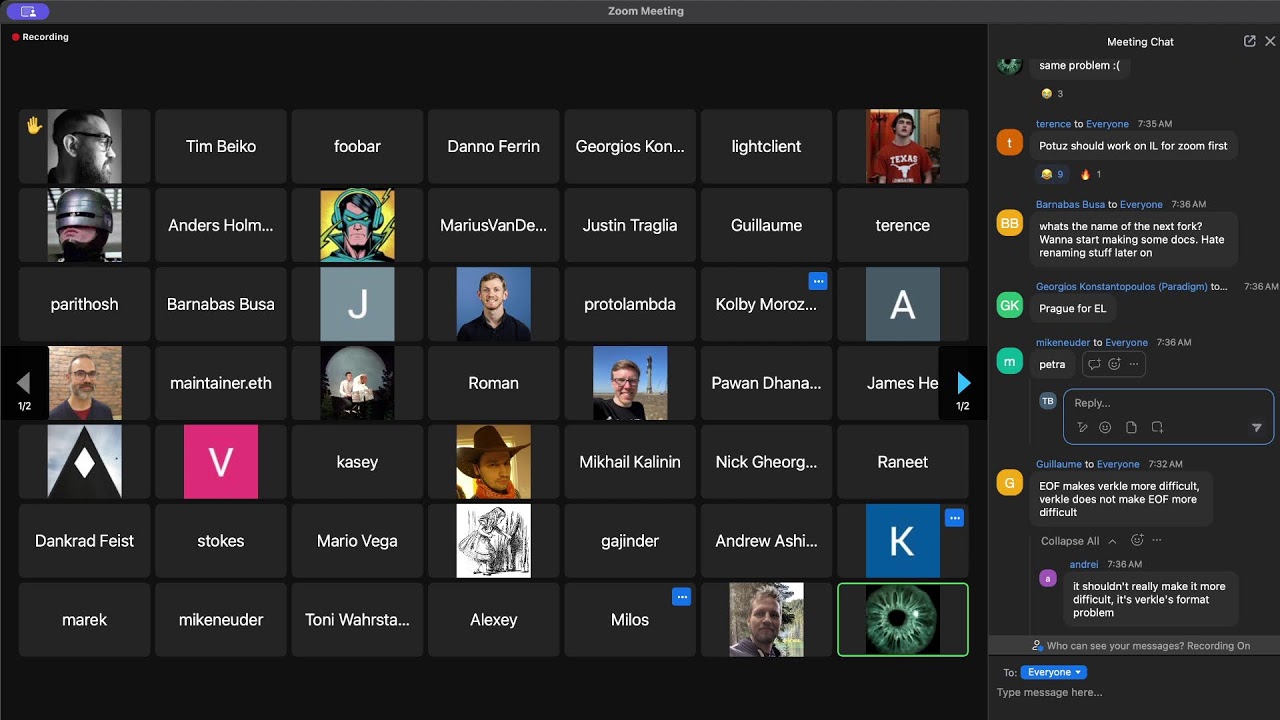The height and width of the screenshot is (720, 1280).
Task: Open emoji picker in reply box
Action: click(x=1105, y=427)
